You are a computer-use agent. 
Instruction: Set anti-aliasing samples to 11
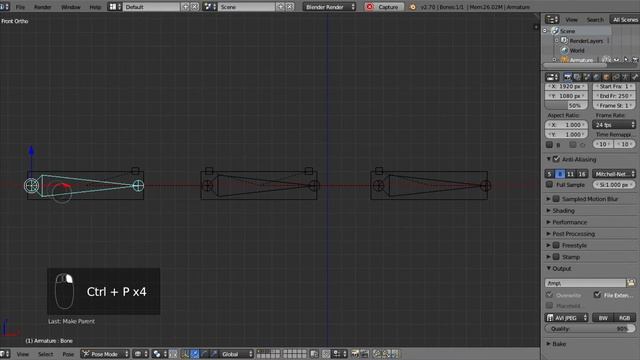click(x=571, y=174)
